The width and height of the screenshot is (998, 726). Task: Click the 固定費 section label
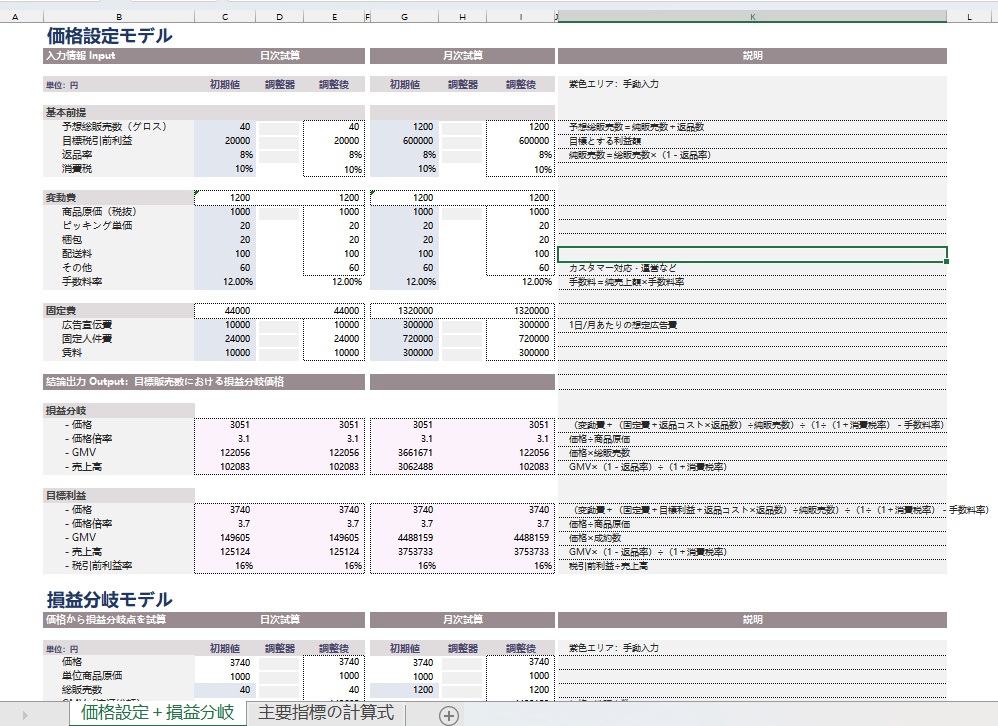pos(118,311)
